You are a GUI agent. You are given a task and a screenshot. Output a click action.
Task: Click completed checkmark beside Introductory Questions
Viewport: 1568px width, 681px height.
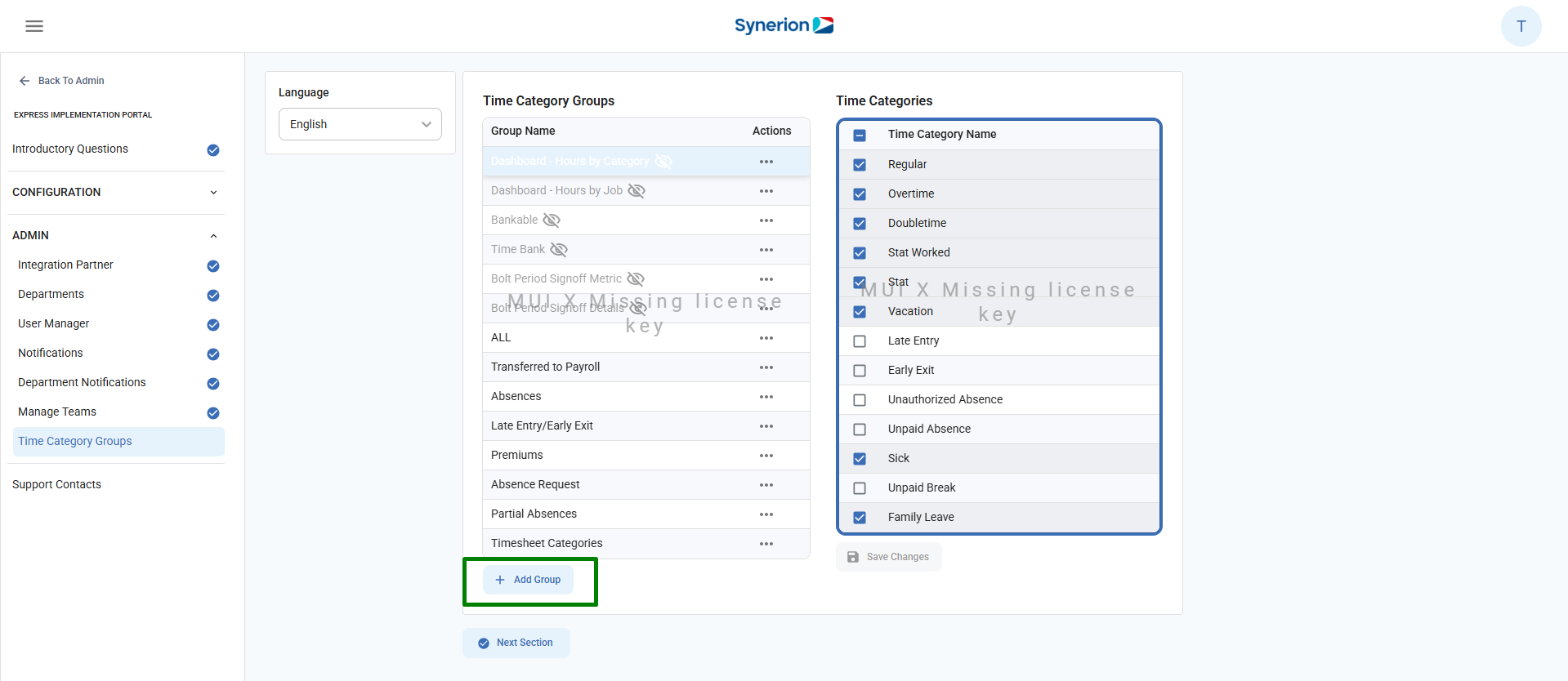click(x=213, y=149)
